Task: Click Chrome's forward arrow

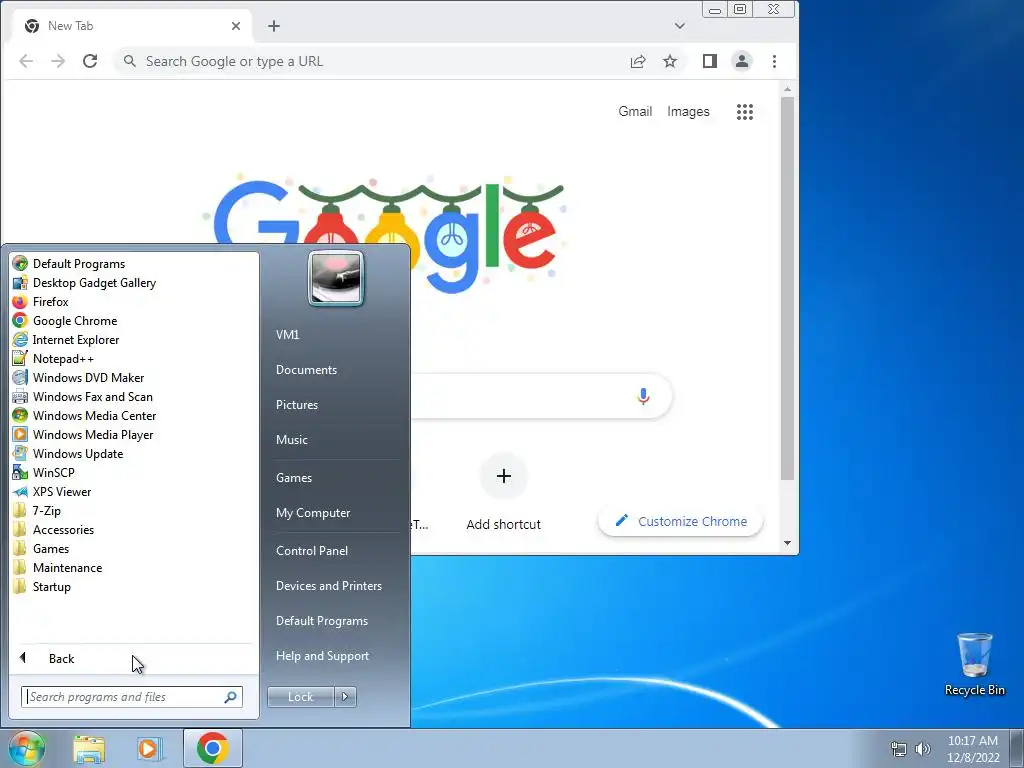Action: (x=58, y=61)
